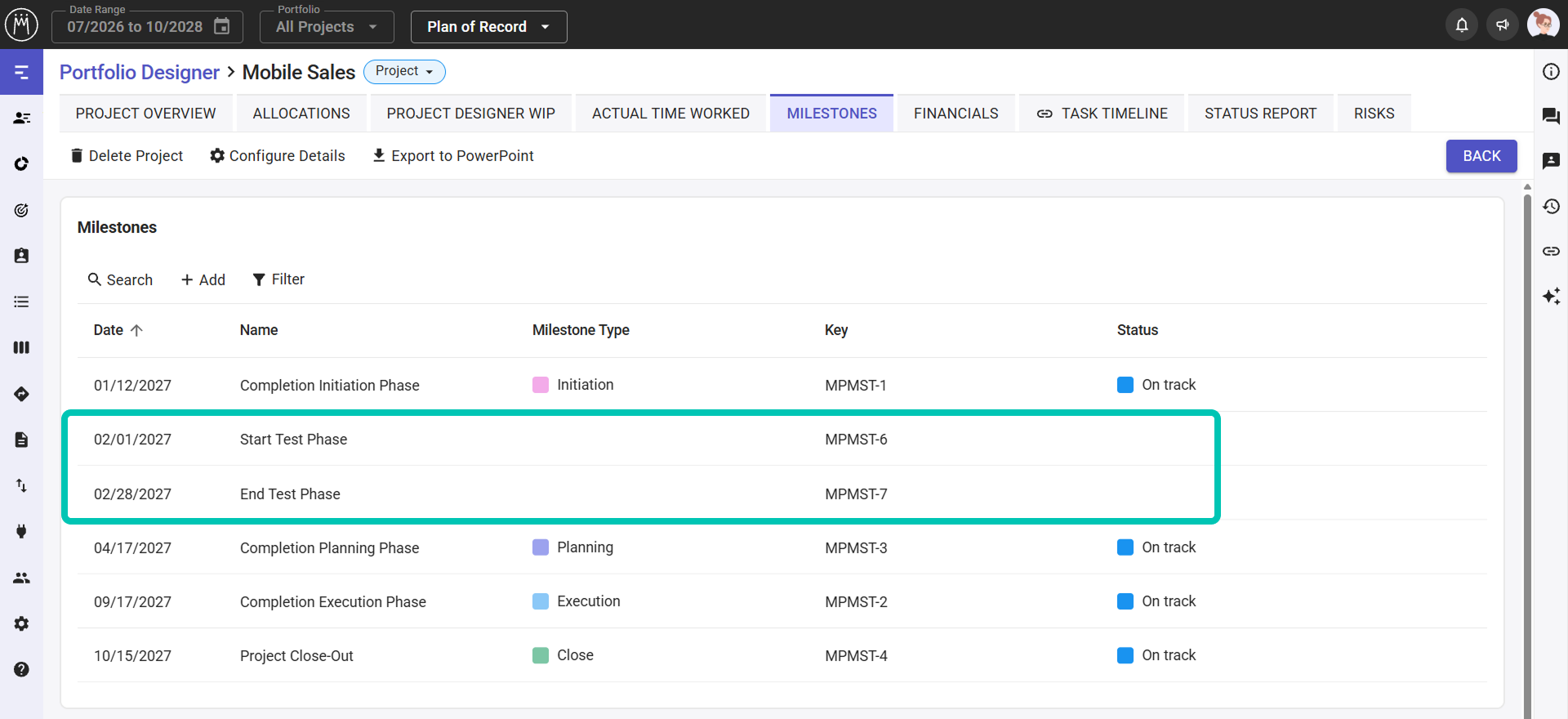Open the sidebar document icon
The image size is (1568, 719).
pos(21,440)
